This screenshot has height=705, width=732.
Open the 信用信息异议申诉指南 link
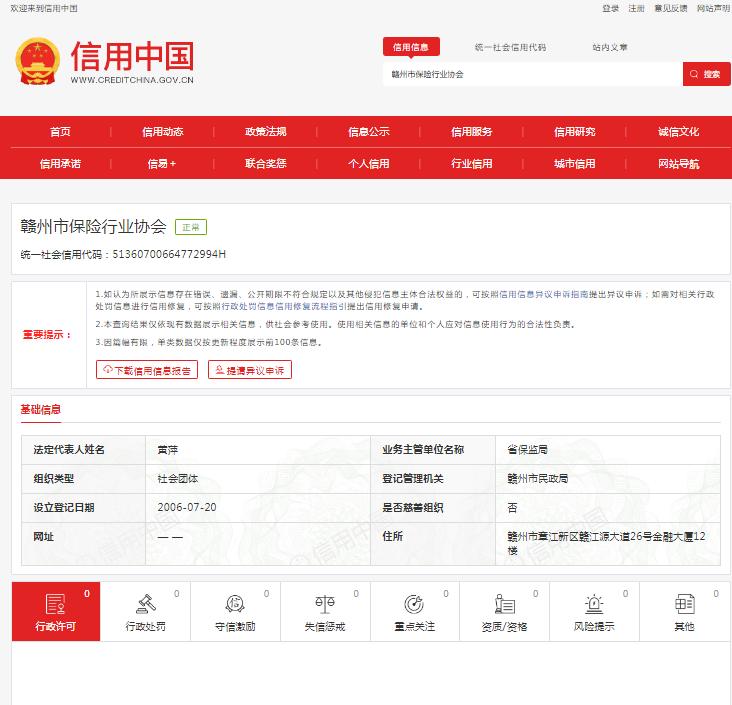point(544,294)
